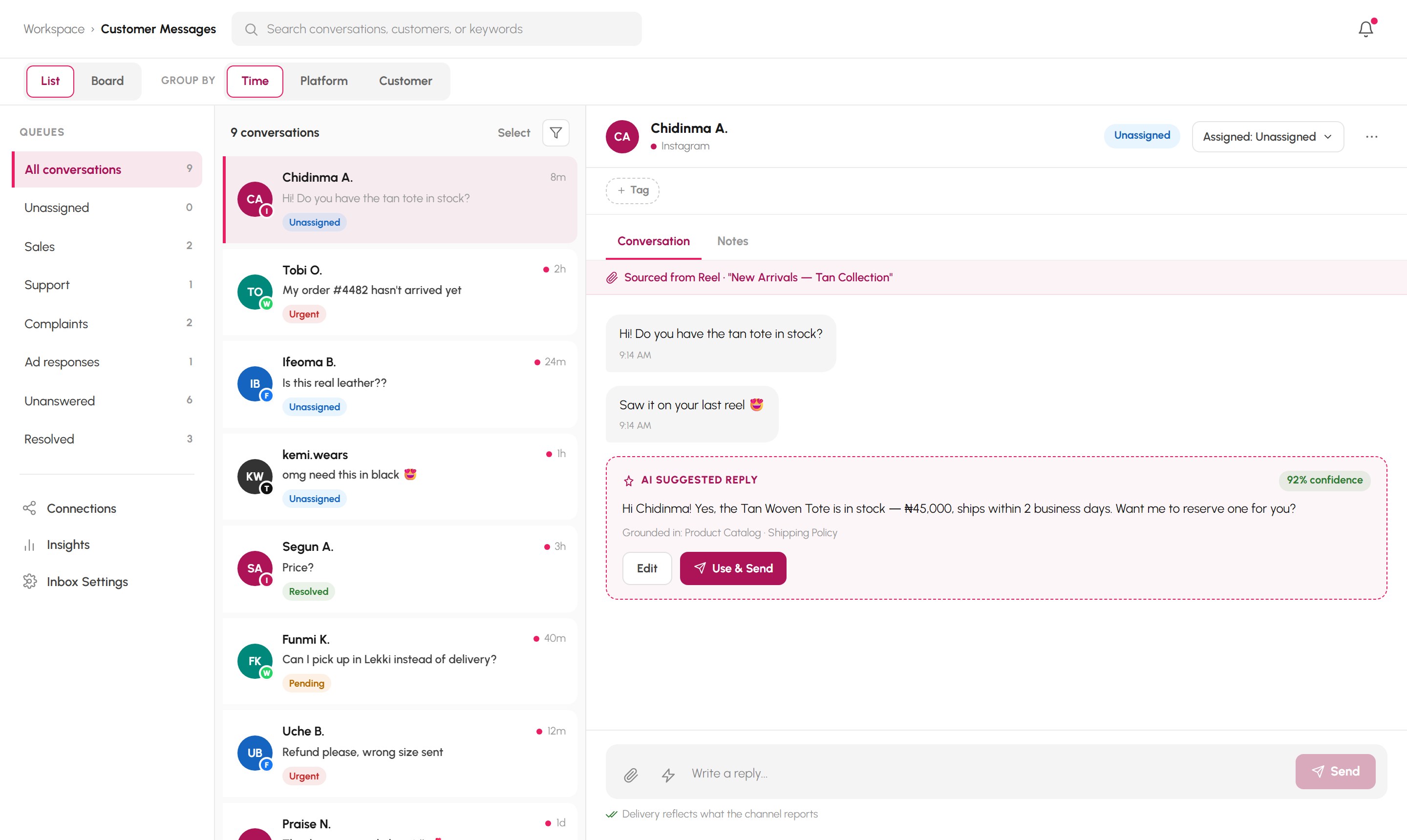Group conversations by Customer
Viewport: 1407px width, 840px height.
405,81
